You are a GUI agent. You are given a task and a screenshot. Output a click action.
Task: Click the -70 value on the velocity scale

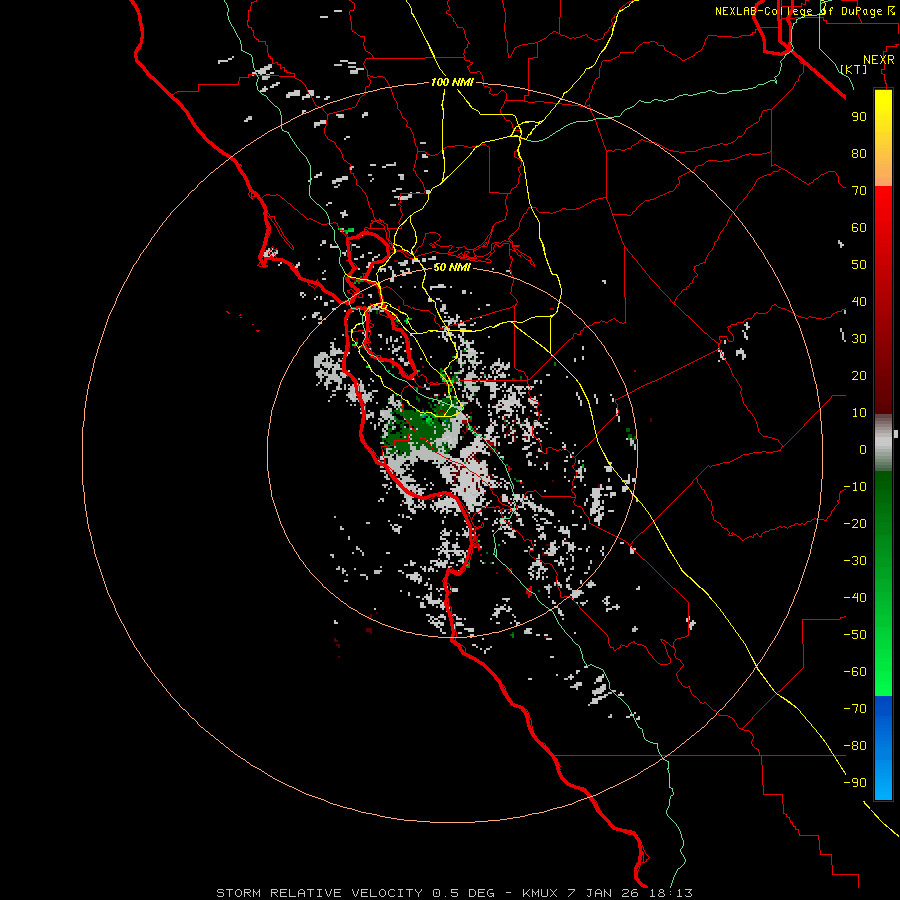(855, 709)
